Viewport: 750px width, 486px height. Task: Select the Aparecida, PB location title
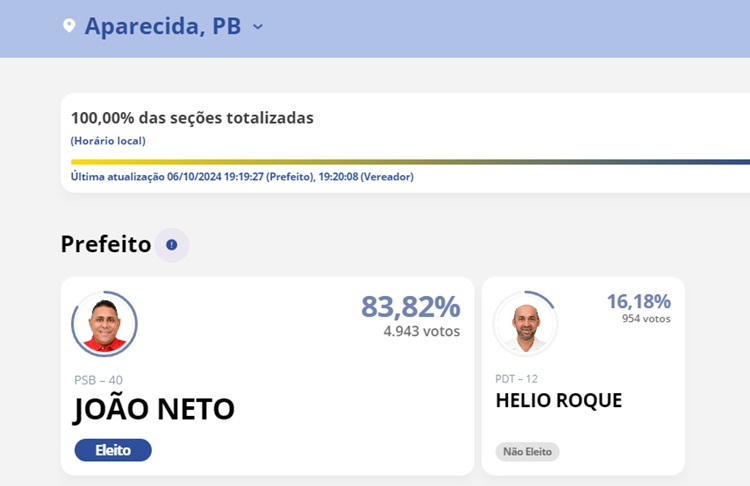[x=162, y=26]
